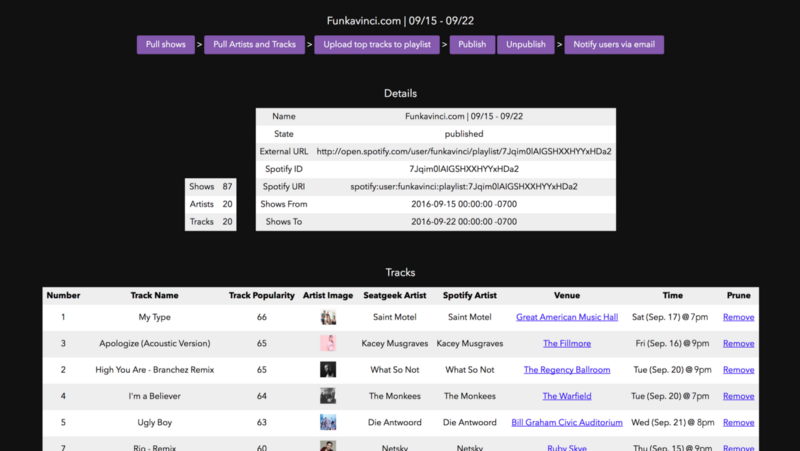
Task: Open Kacey Musgraves artist image thumbnail
Action: tap(328, 343)
